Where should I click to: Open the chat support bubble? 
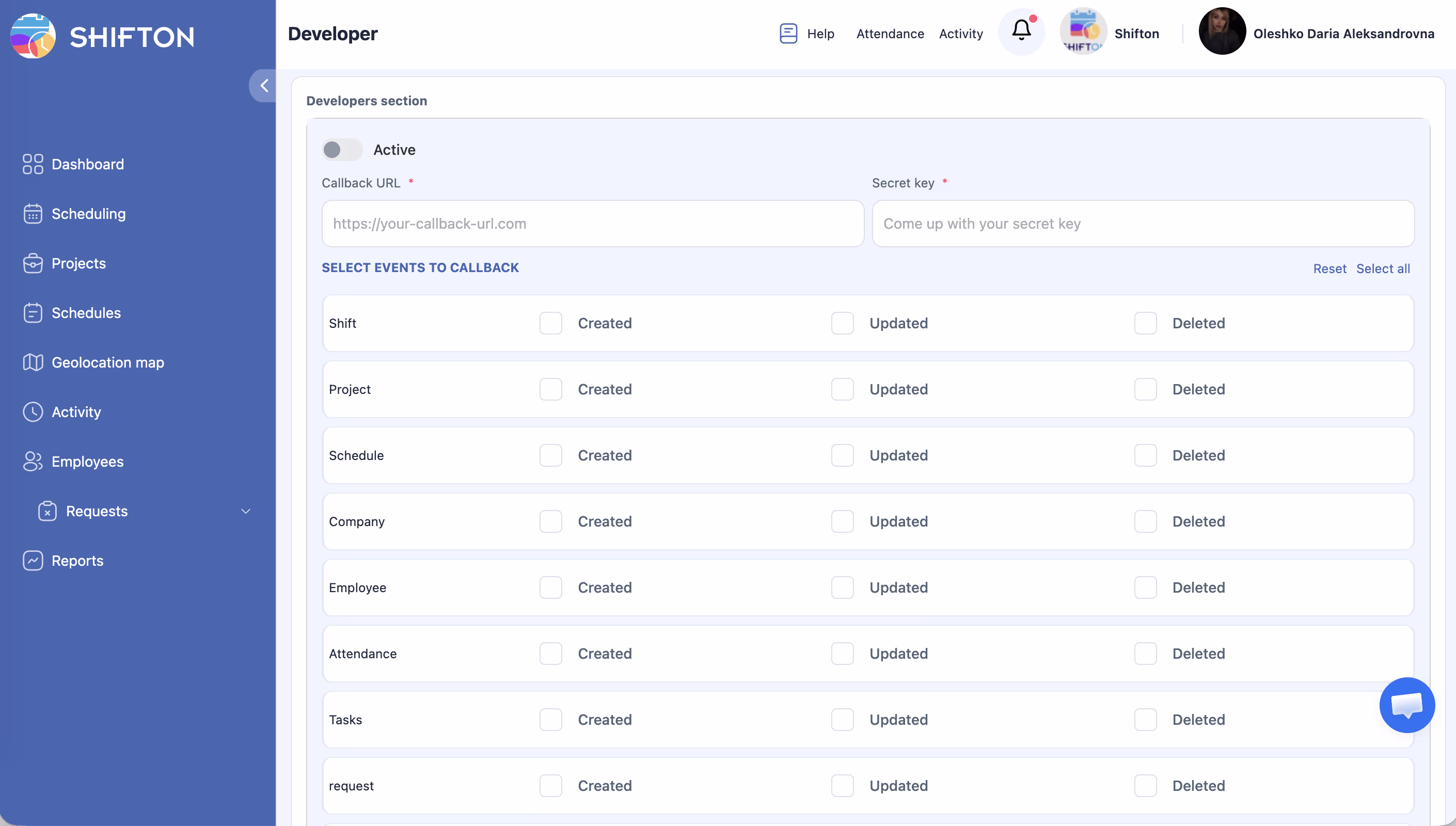click(x=1406, y=705)
